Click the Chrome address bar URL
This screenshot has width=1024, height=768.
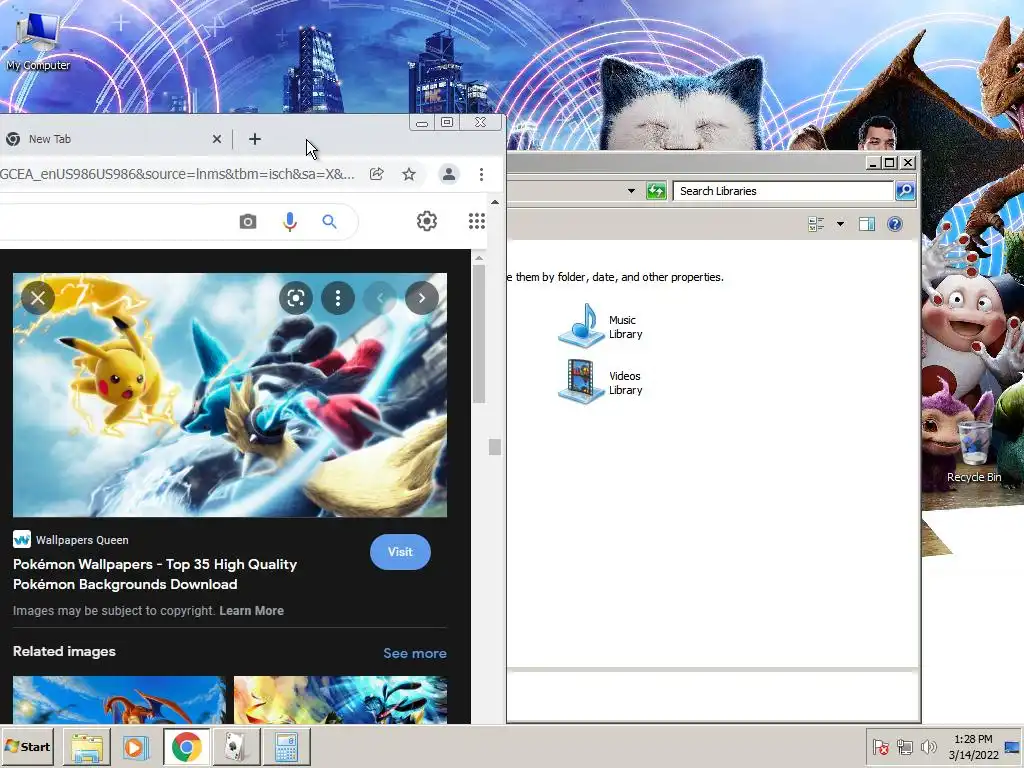click(x=177, y=174)
